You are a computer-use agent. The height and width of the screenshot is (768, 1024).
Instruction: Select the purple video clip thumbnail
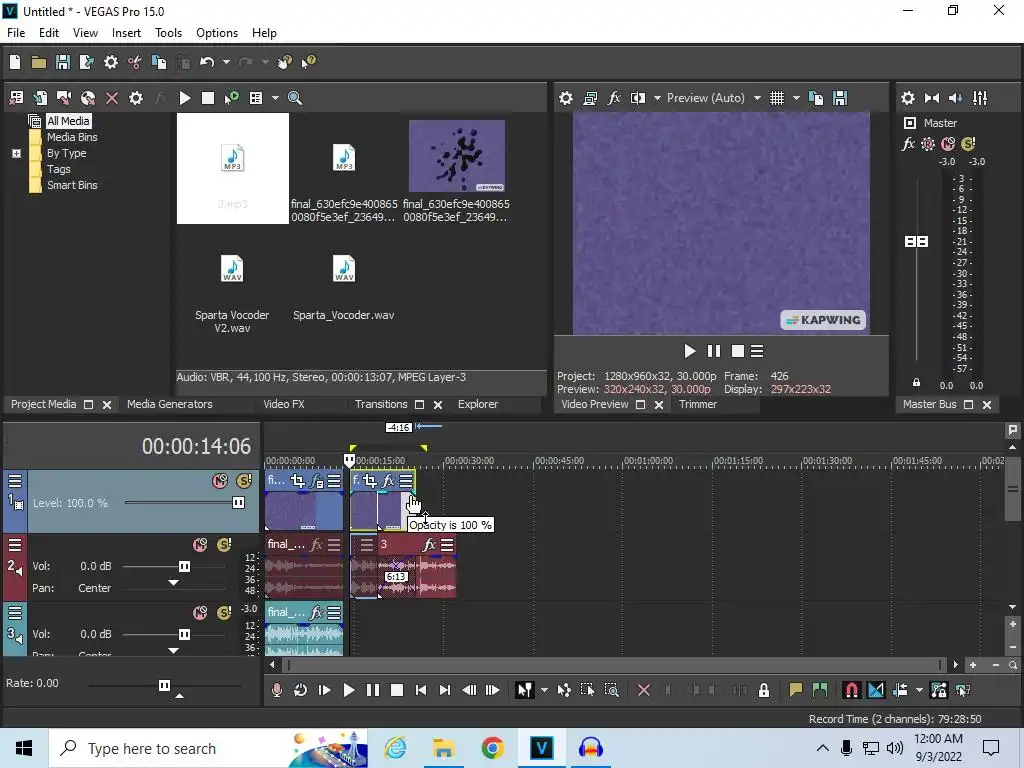(456, 155)
